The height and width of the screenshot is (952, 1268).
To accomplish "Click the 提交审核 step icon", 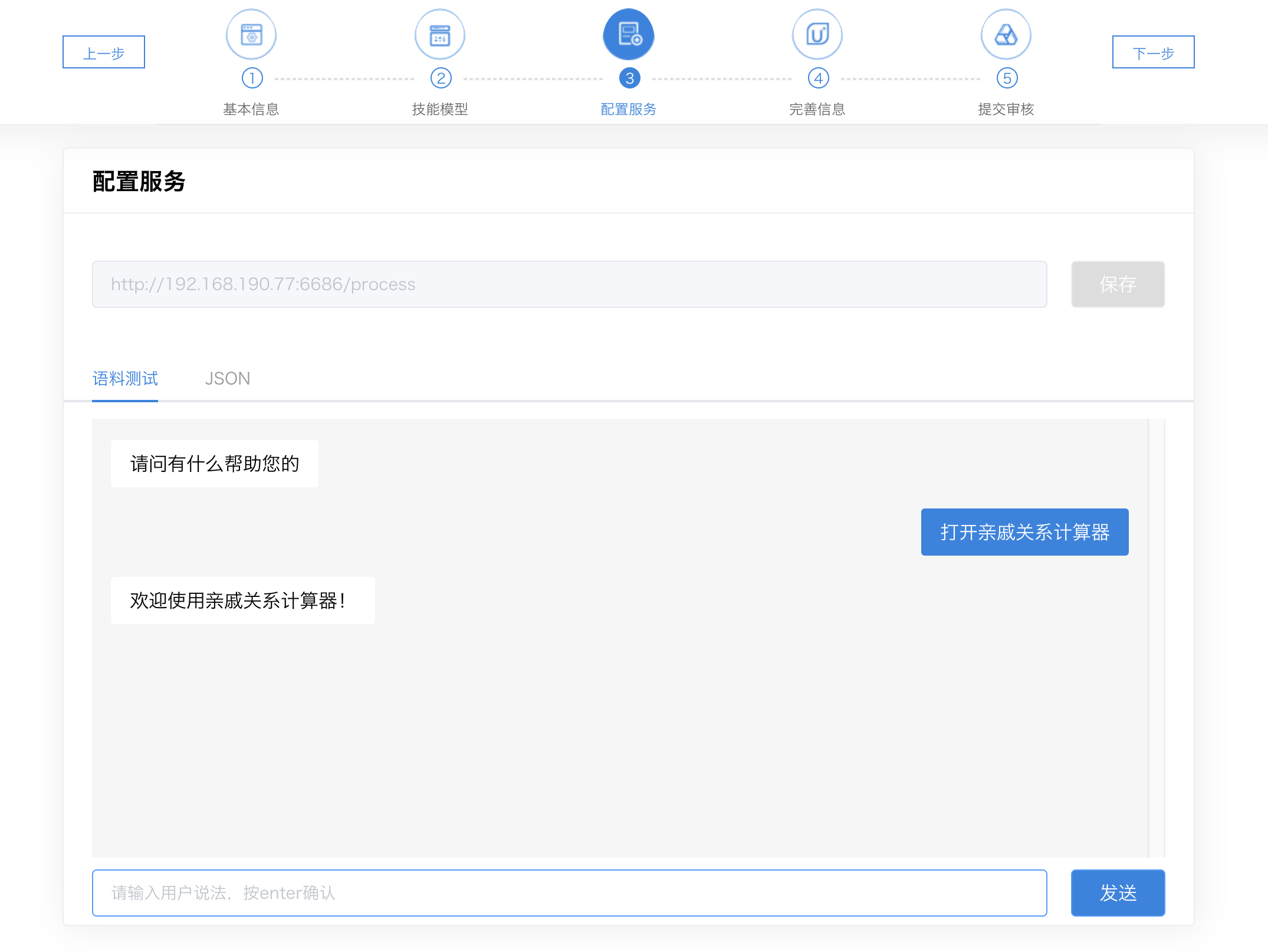I will (1006, 35).
